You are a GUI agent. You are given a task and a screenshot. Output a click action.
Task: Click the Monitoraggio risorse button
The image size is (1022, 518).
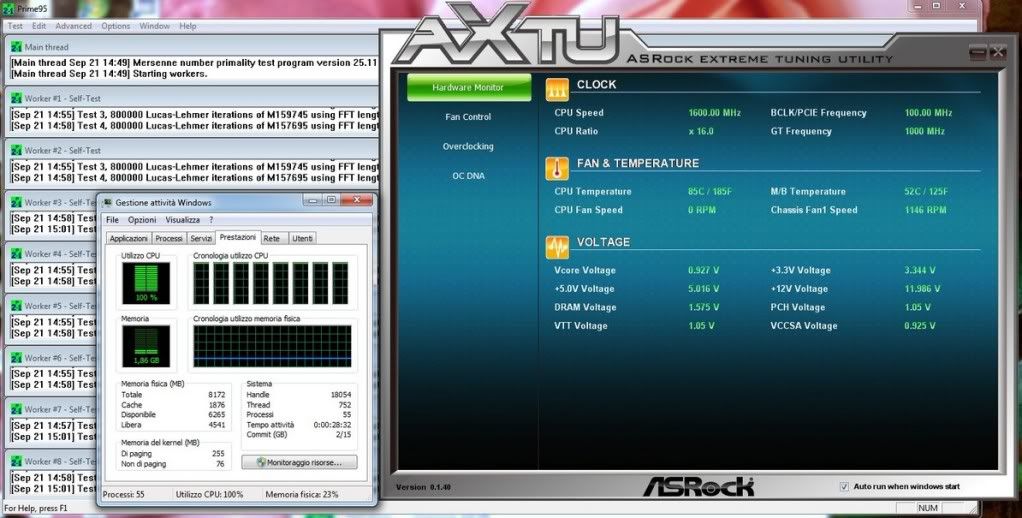click(300, 462)
